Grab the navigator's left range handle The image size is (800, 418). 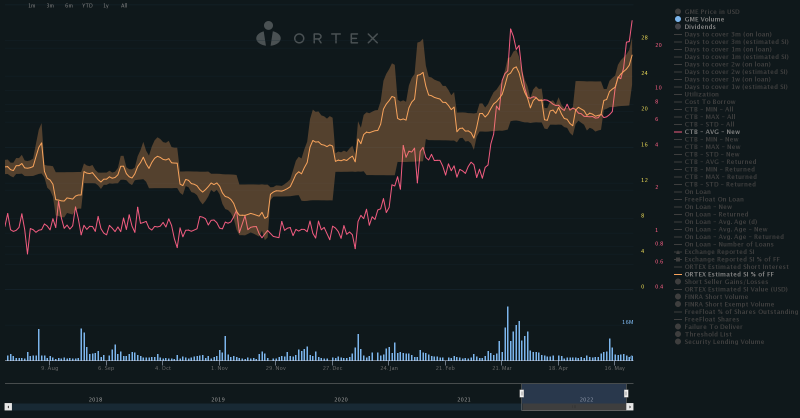521,393
